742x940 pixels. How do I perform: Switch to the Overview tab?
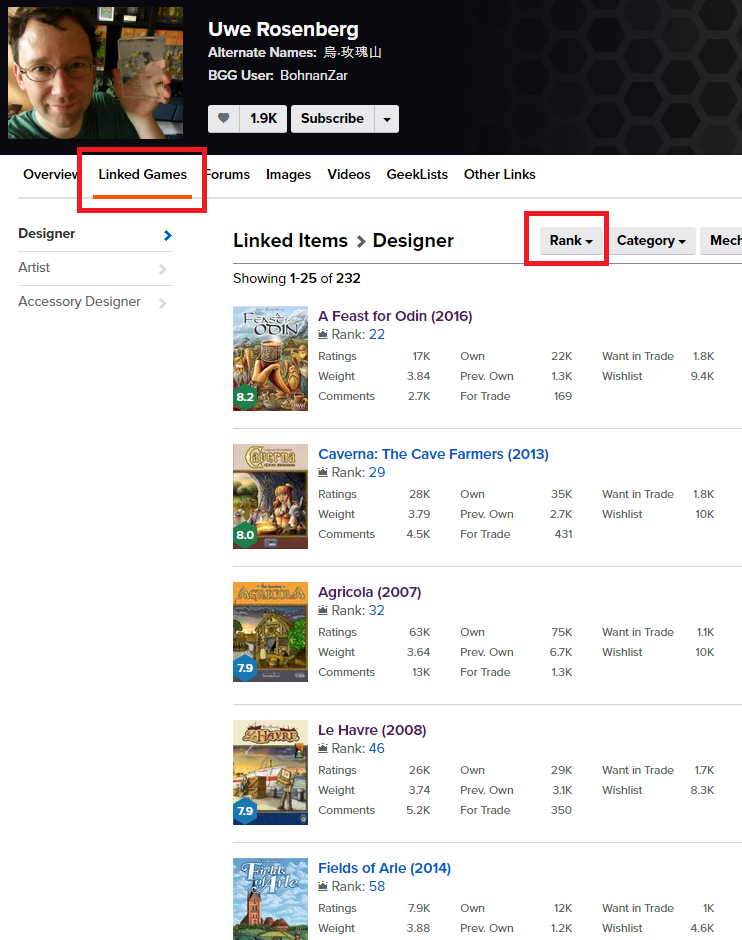coord(50,174)
